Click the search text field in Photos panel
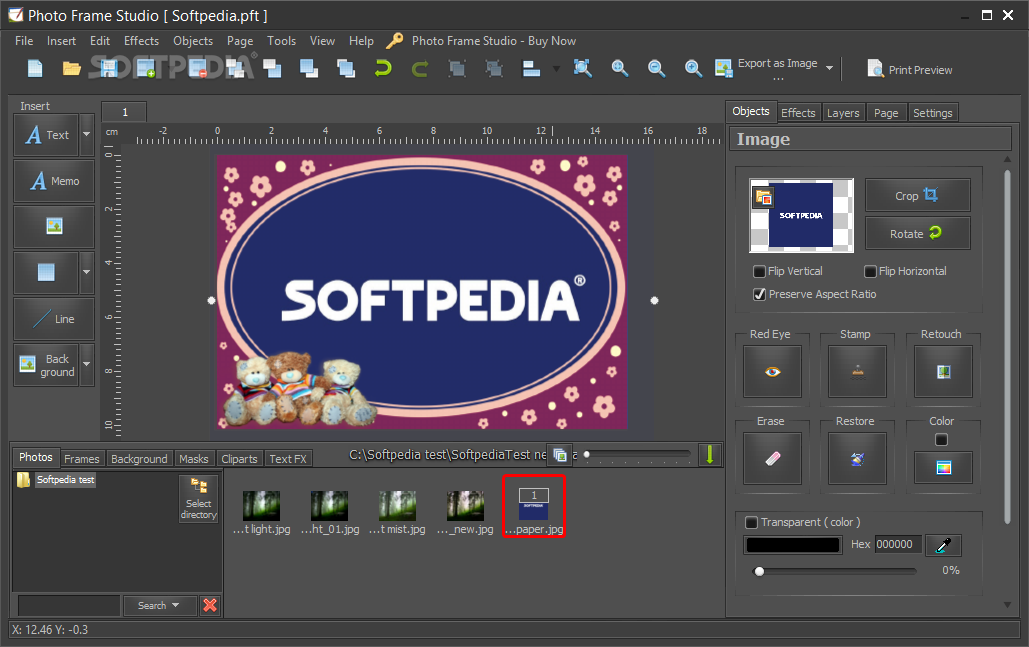Screen dimensions: 1029x647 tap(68, 605)
